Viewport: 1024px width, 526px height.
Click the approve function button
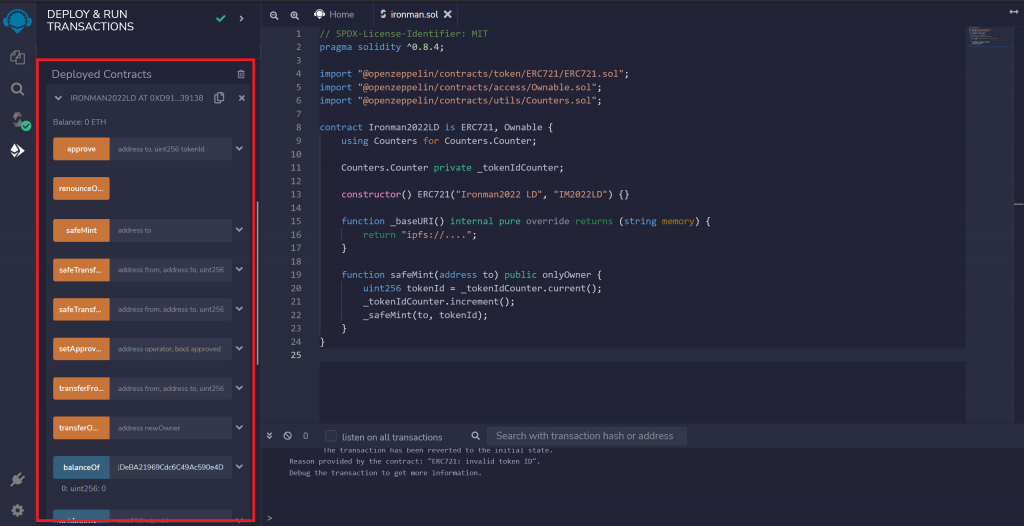pyautogui.click(x=81, y=149)
